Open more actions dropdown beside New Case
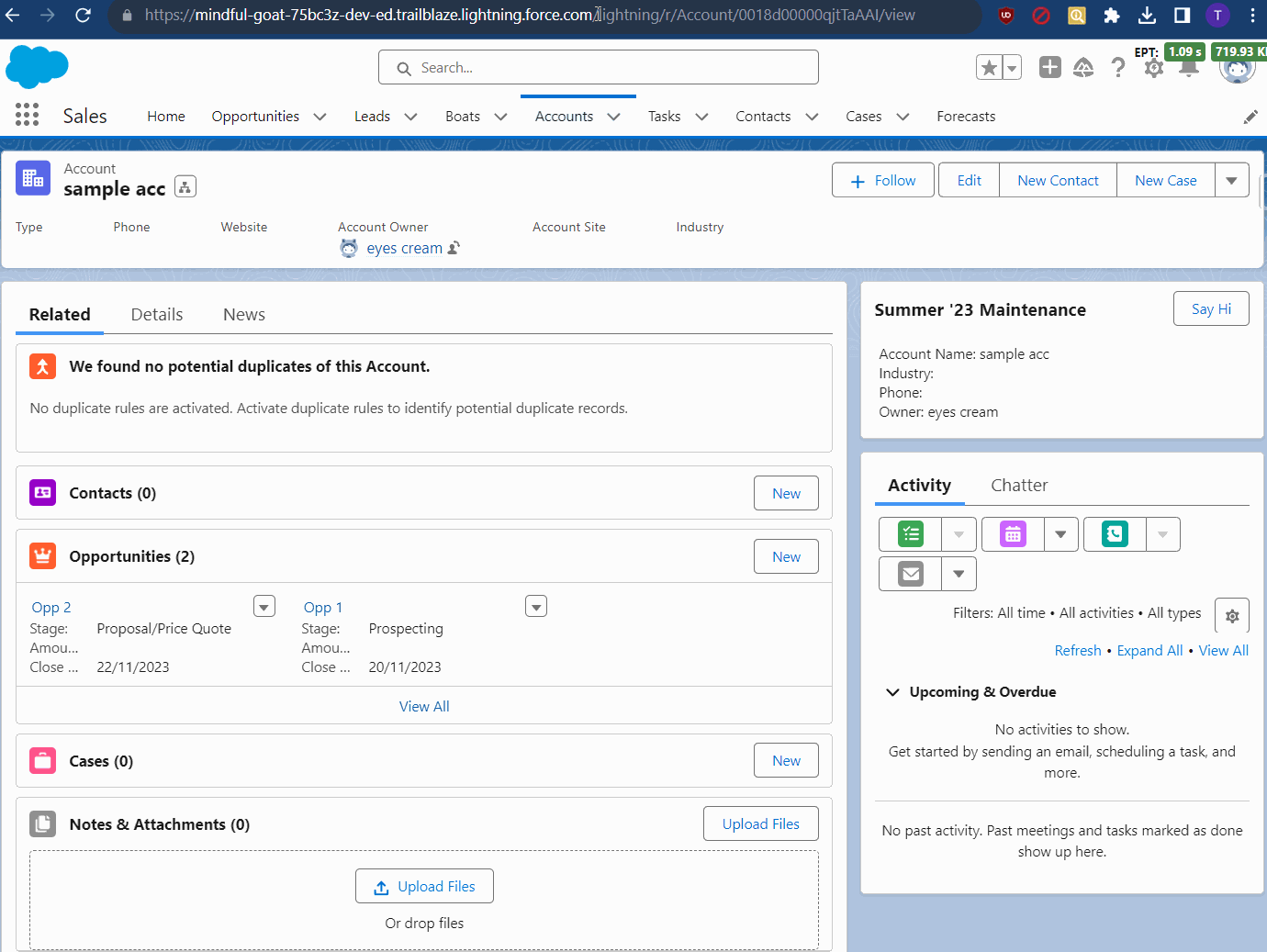The width and height of the screenshot is (1267, 952). 1231,180
